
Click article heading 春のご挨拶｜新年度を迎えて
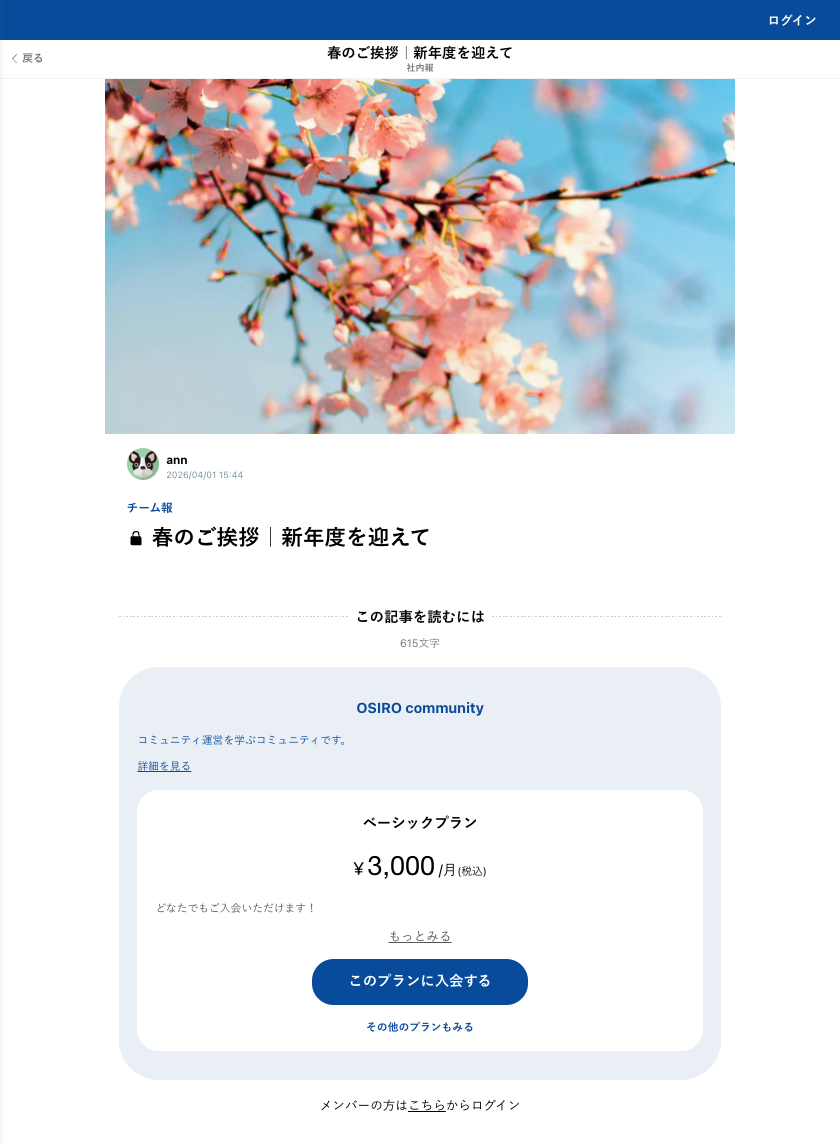point(290,538)
